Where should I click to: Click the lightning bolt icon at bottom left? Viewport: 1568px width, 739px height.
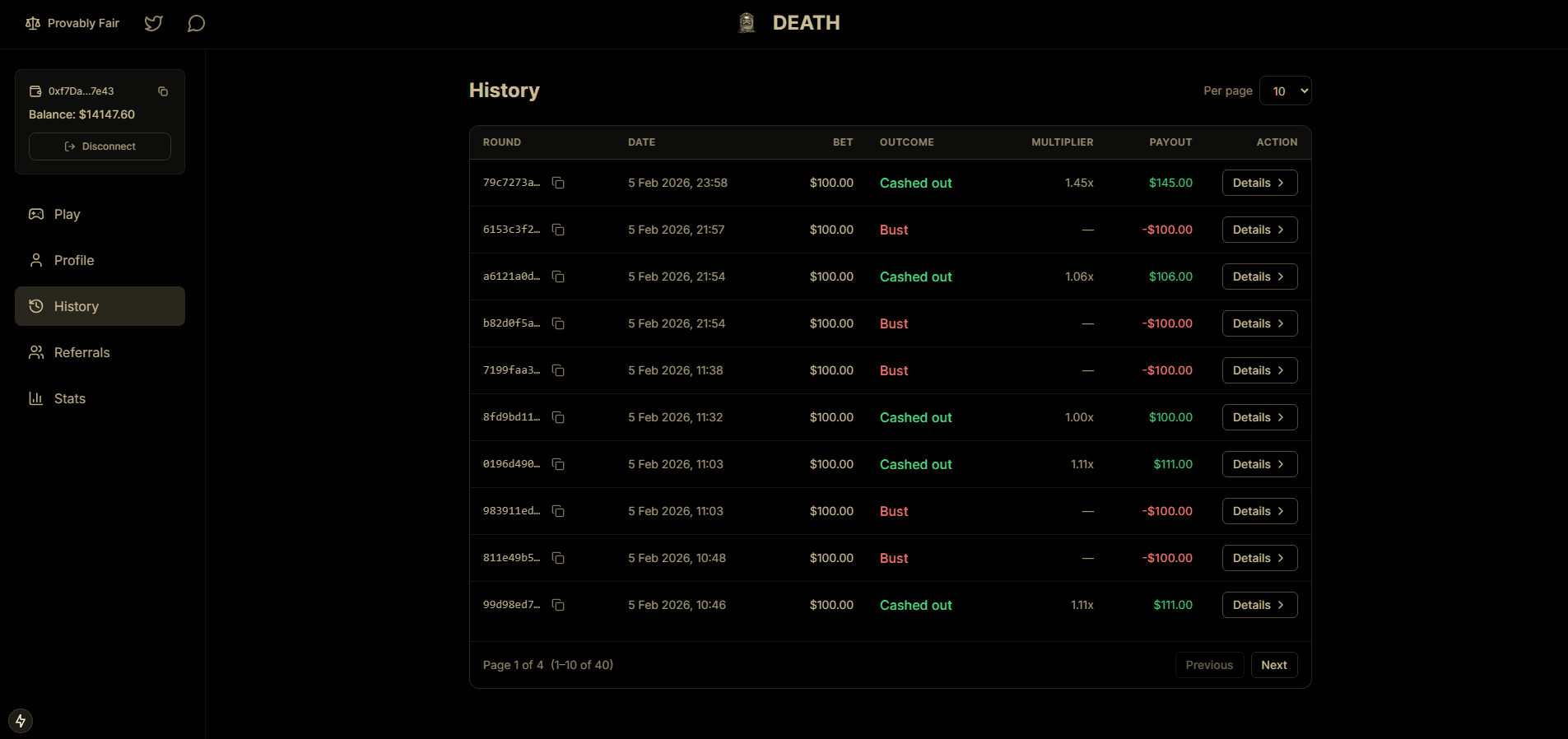click(x=21, y=721)
